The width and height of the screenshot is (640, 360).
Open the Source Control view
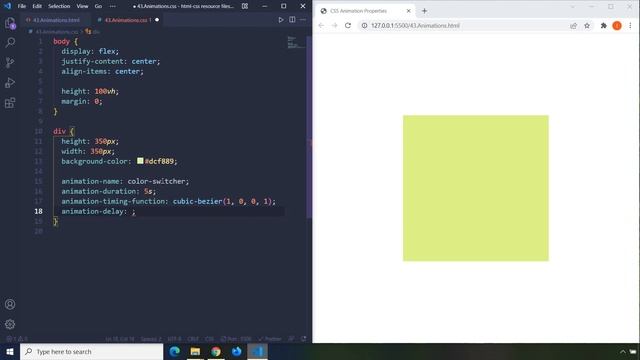(x=10, y=62)
